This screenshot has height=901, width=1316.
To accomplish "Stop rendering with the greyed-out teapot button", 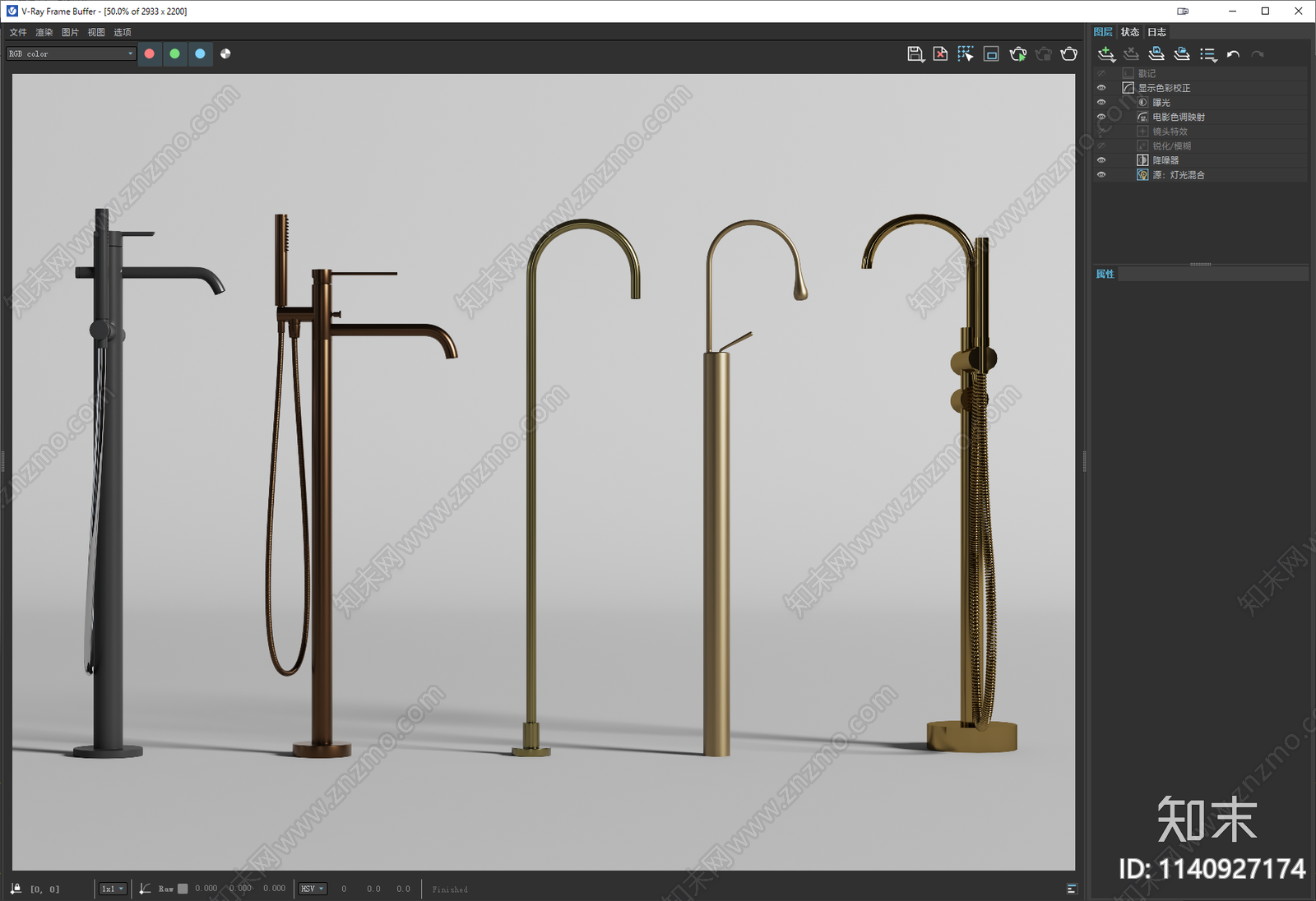I will tap(1044, 54).
